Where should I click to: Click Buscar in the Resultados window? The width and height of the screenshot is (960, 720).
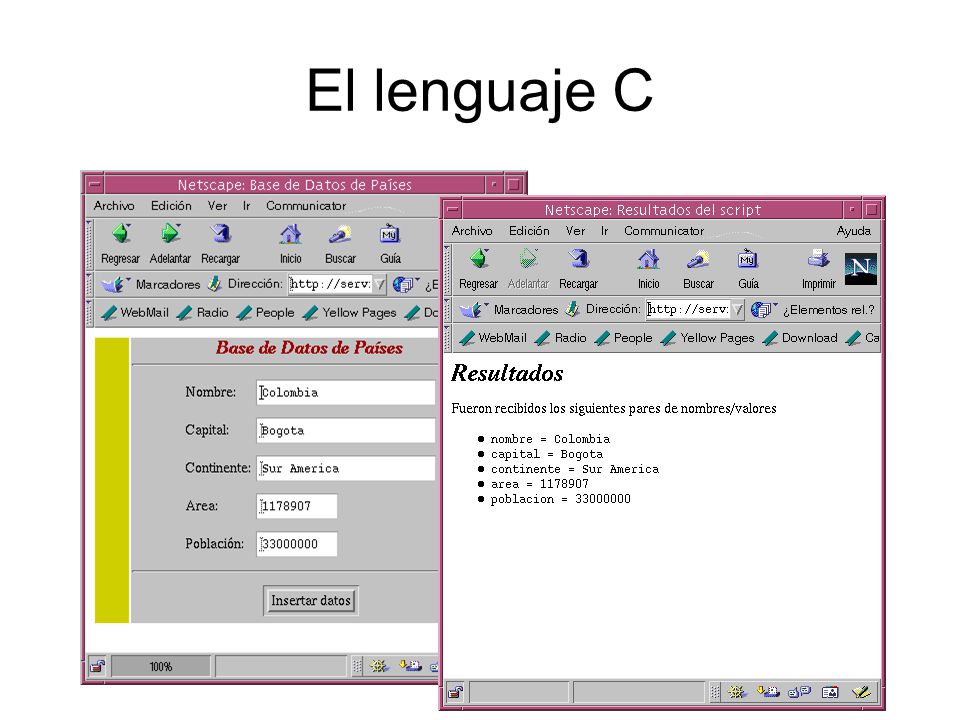[x=698, y=269]
